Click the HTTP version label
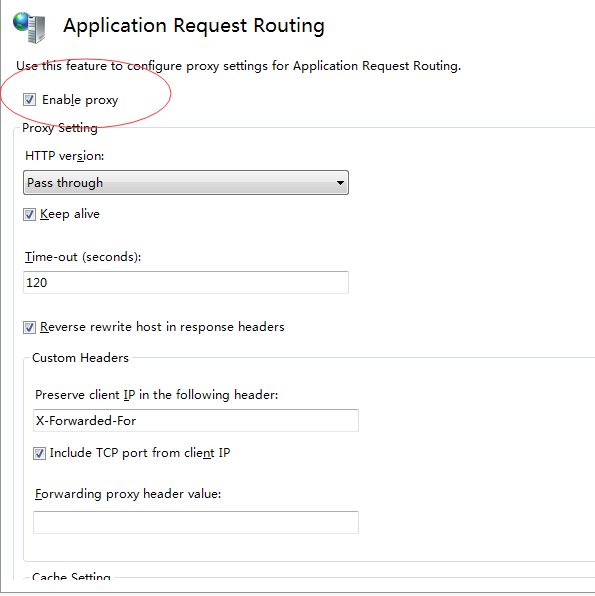The width and height of the screenshot is (595, 596). [65, 156]
